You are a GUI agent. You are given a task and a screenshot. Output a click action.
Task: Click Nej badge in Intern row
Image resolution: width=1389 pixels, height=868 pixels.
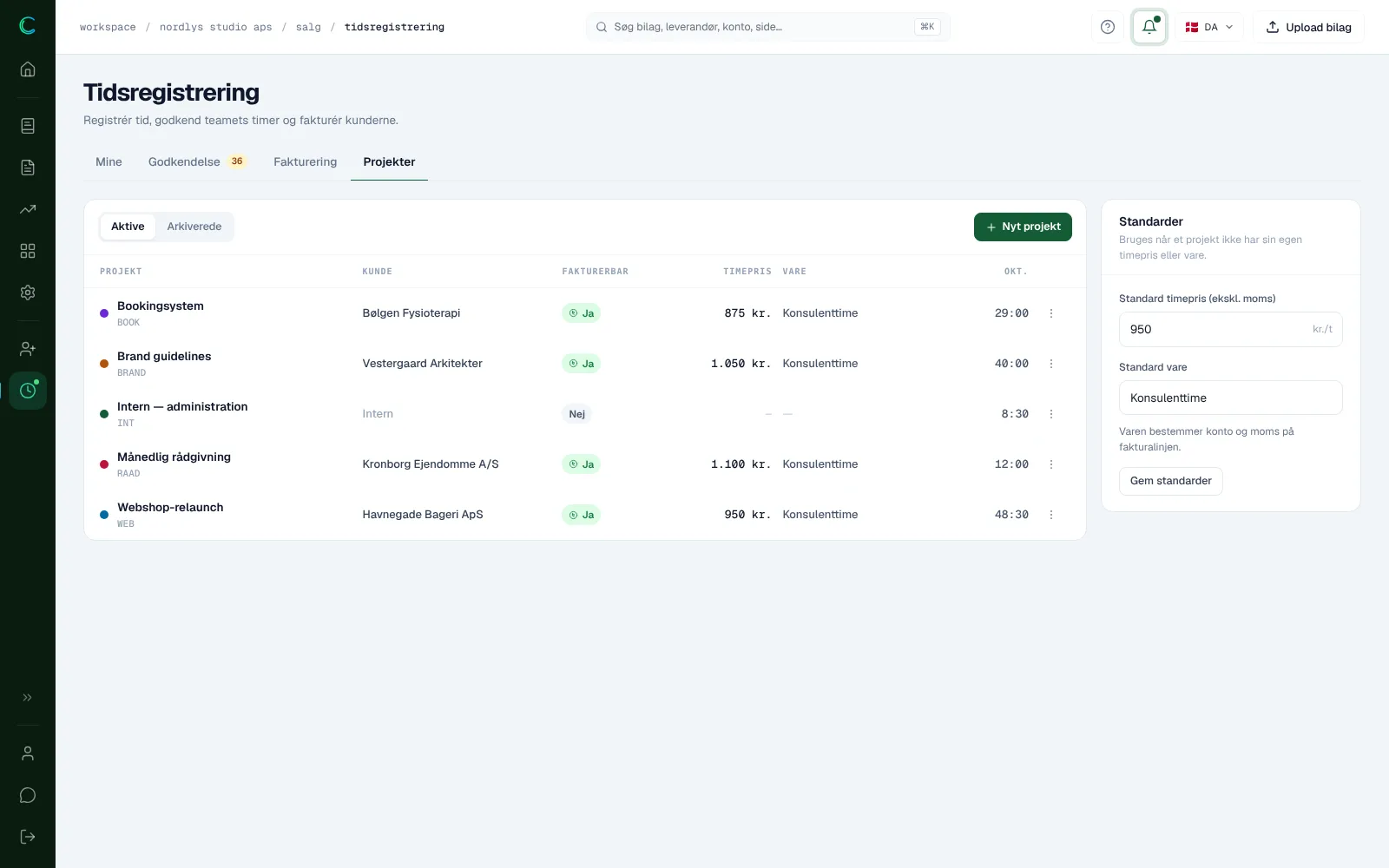click(x=576, y=414)
